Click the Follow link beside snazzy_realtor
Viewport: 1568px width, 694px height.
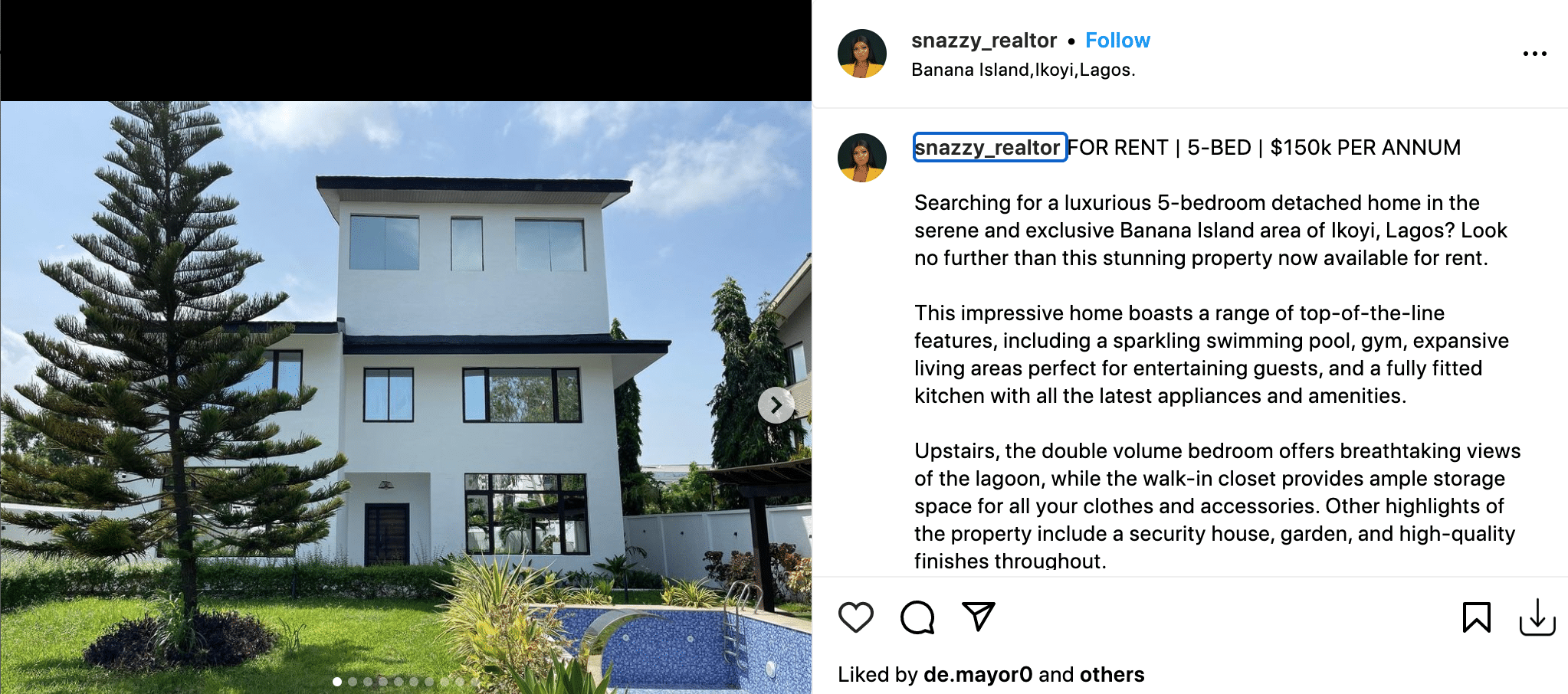1117,41
